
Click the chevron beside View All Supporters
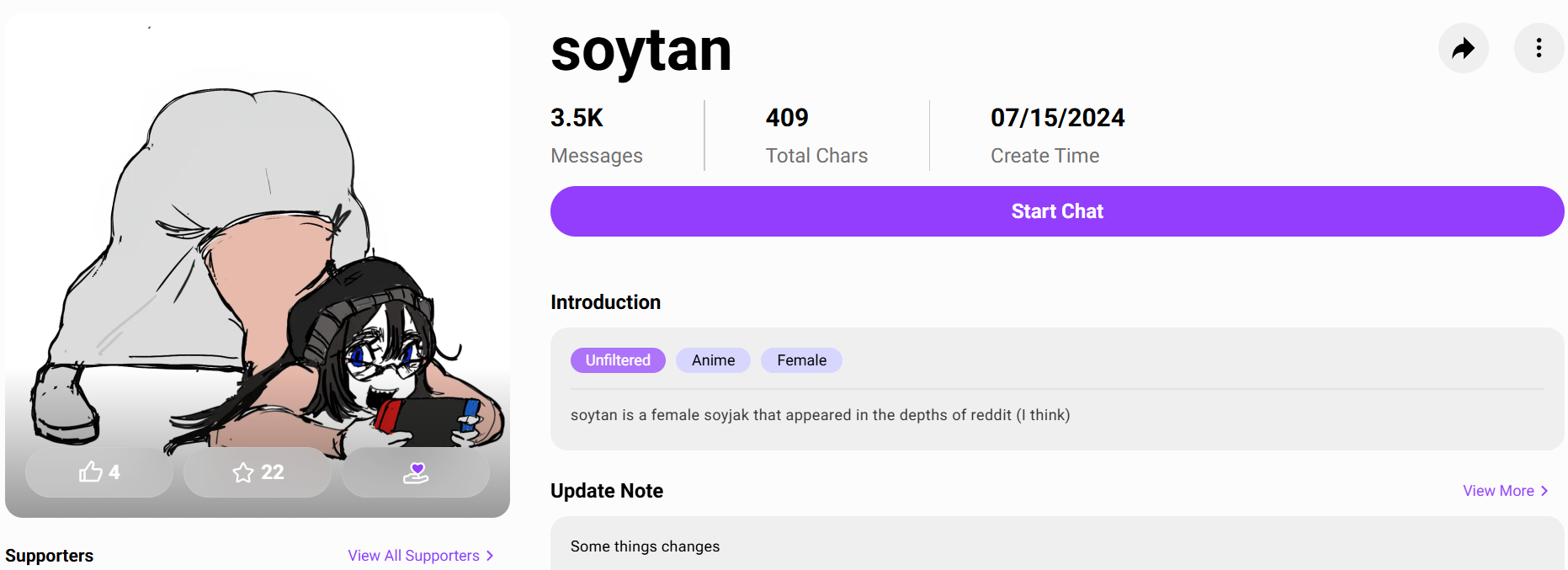(490, 556)
